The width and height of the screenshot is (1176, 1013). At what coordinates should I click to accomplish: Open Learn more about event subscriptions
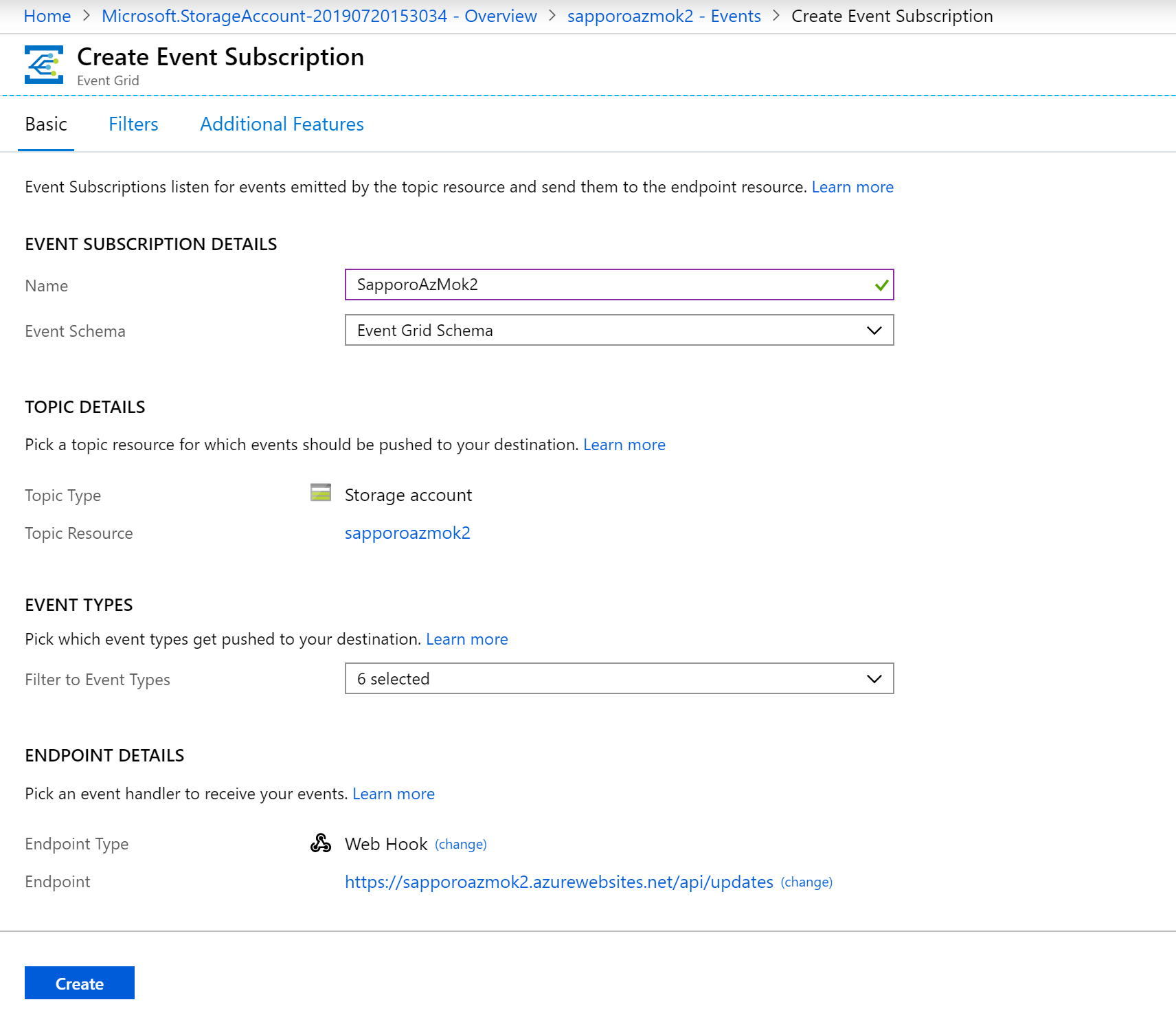(x=852, y=186)
